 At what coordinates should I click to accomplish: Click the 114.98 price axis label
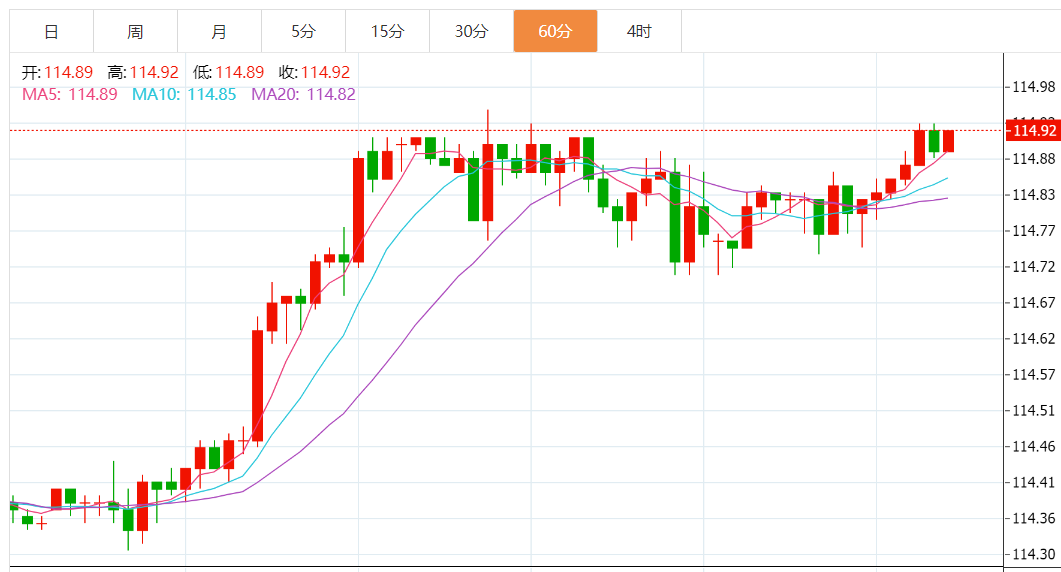pyautogui.click(x=1033, y=87)
